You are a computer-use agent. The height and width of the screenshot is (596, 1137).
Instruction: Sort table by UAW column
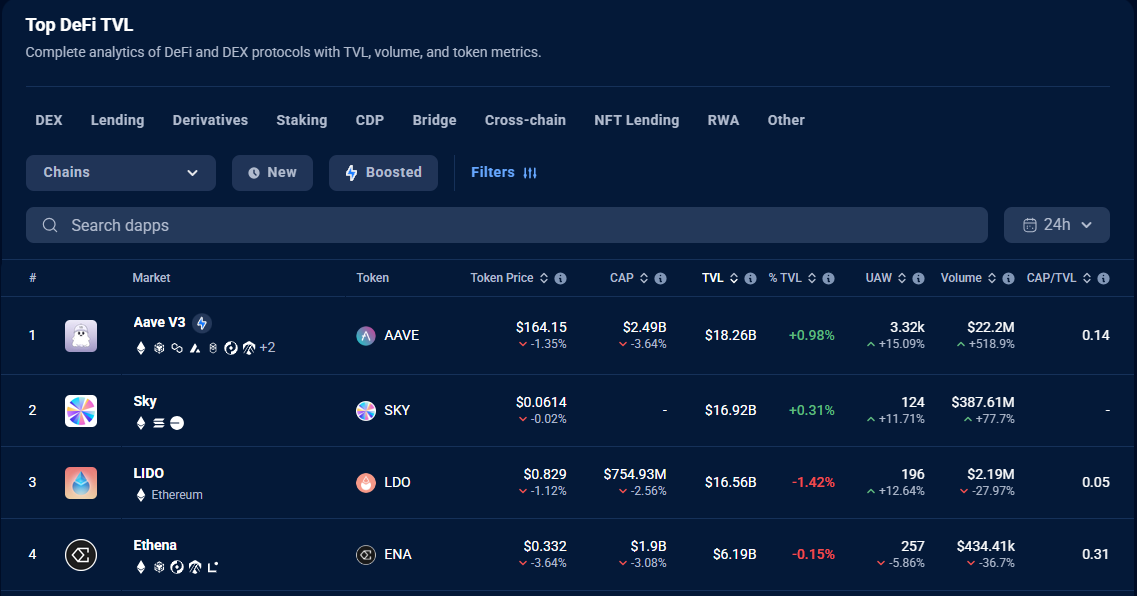click(901, 278)
